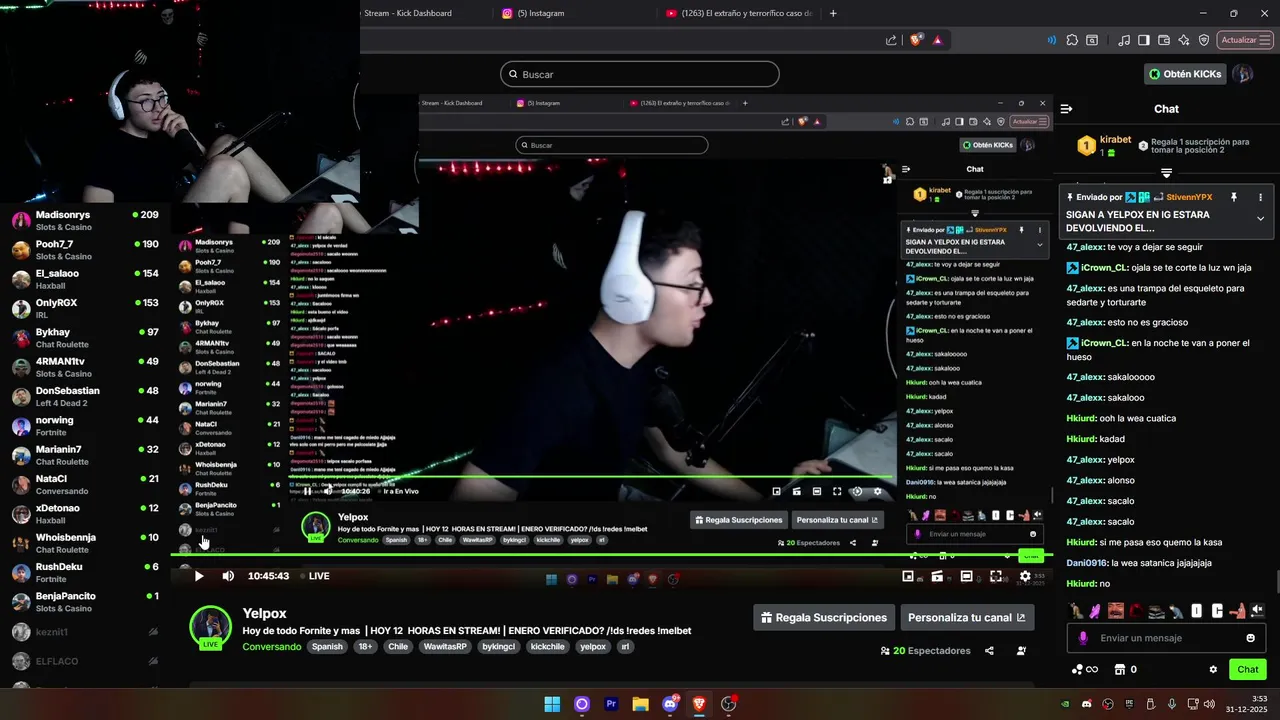1280x720 pixels.
Task: Toggle theater mode in player
Action: (x=966, y=576)
